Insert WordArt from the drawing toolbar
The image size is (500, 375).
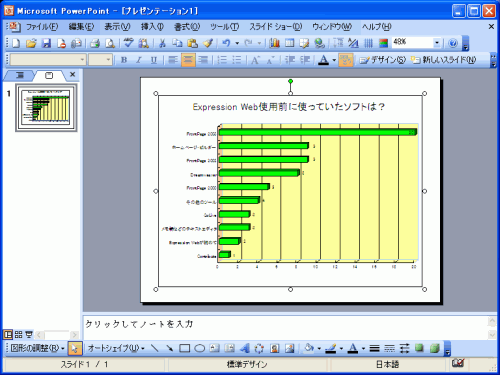pyautogui.click(x=245, y=348)
